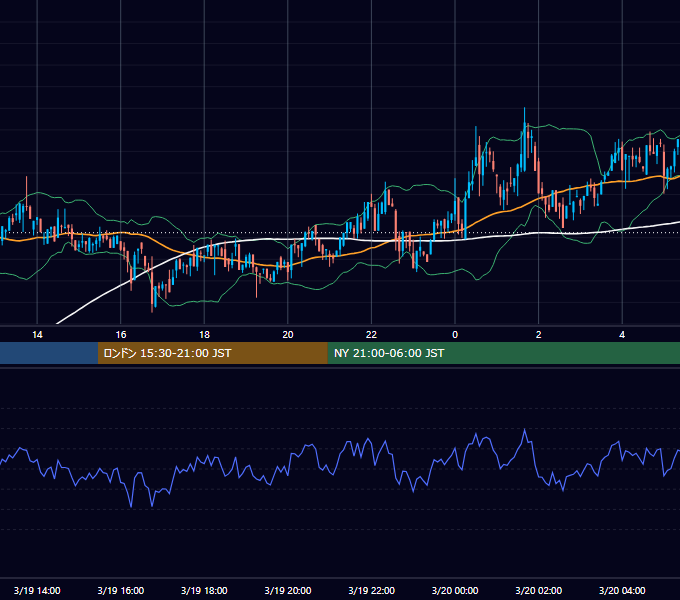Click the 3/19 22:00 time label
680x600 pixels.
(372, 590)
